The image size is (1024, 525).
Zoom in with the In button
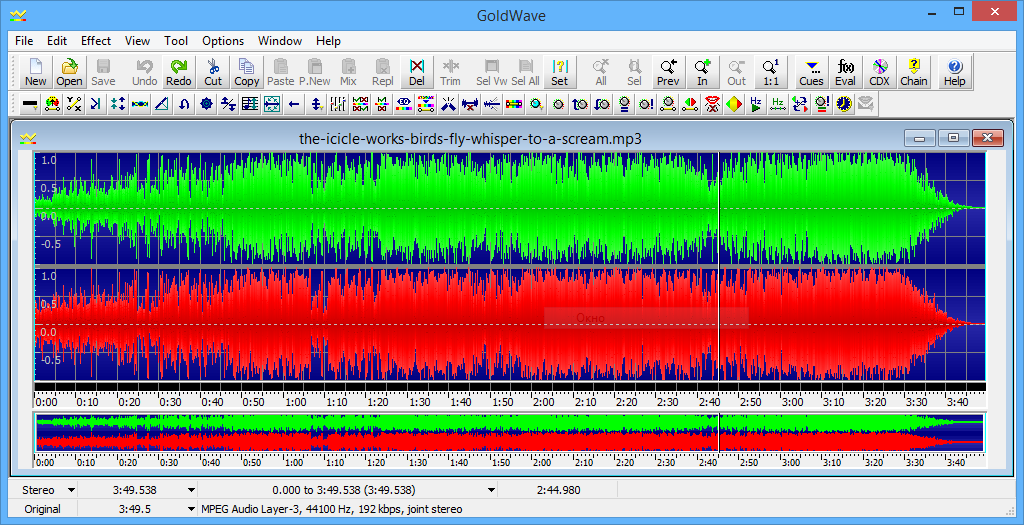(702, 72)
